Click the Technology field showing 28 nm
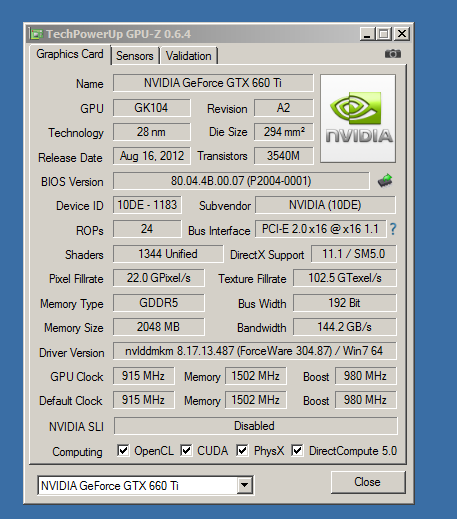 [x=152, y=132]
